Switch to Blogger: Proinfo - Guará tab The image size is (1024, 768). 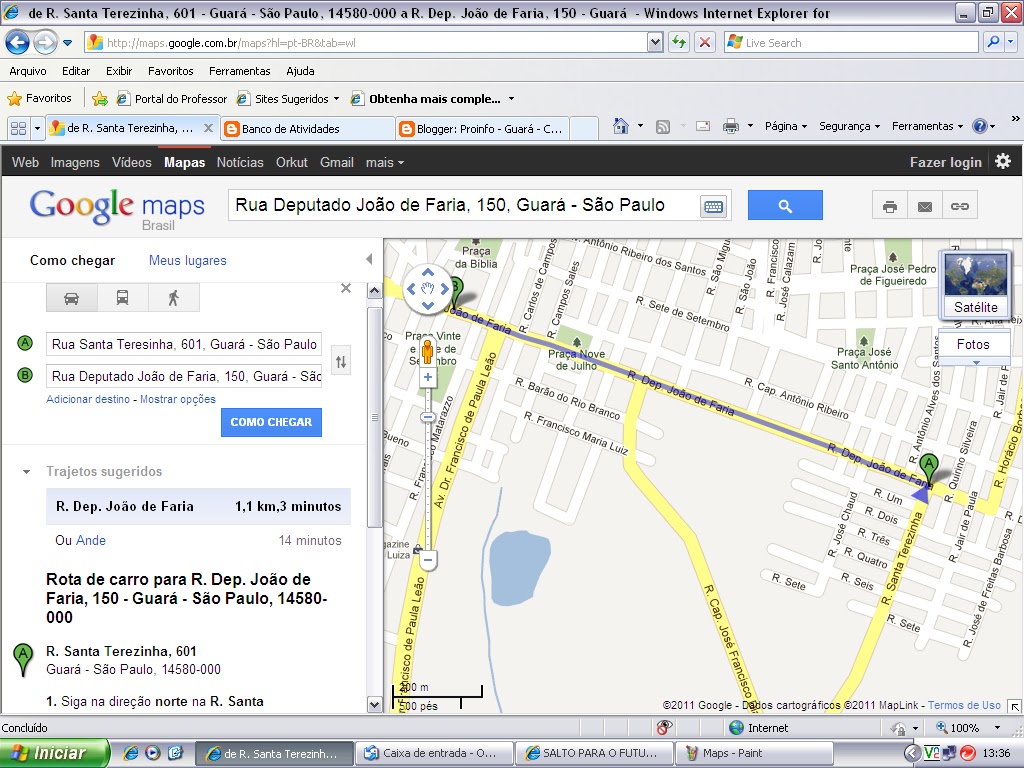coord(483,129)
